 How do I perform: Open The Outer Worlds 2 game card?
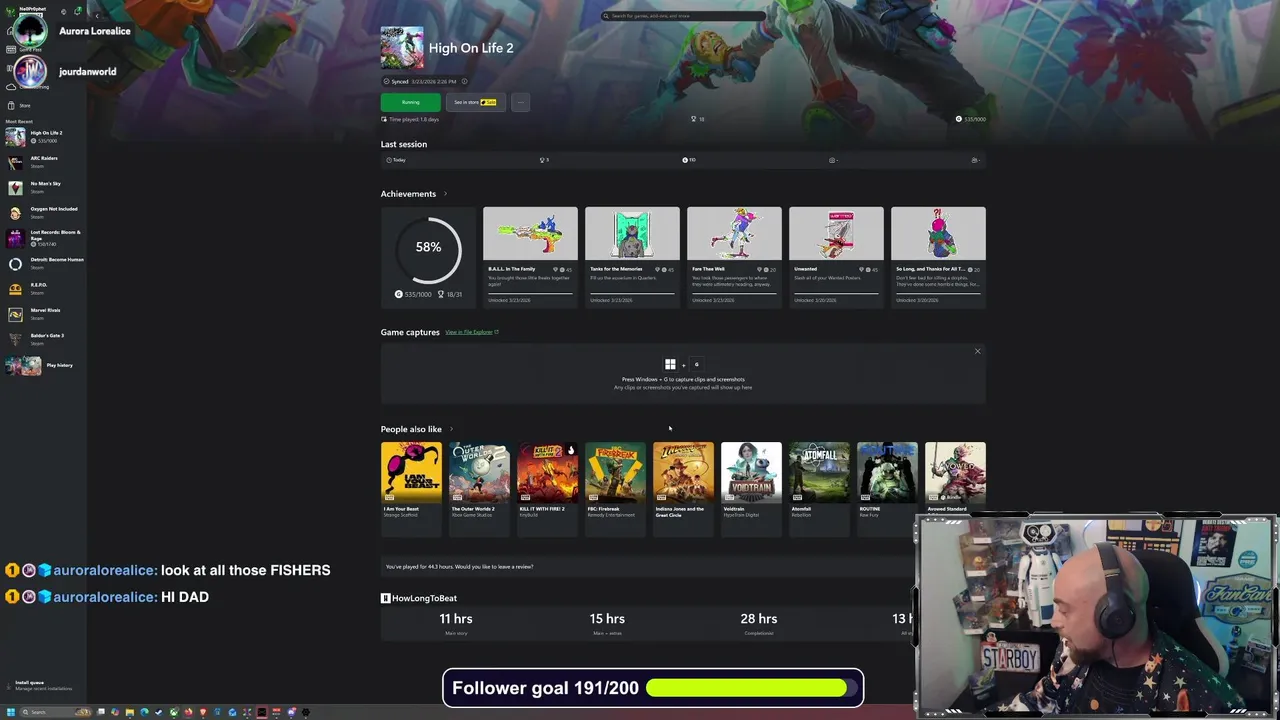tap(479, 488)
